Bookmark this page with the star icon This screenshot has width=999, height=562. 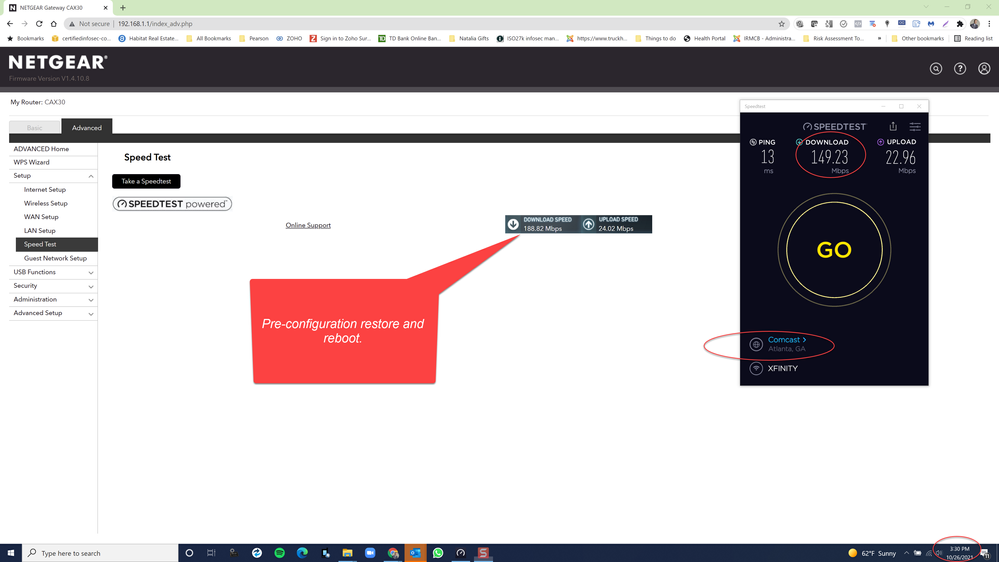pyautogui.click(x=781, y=24)
